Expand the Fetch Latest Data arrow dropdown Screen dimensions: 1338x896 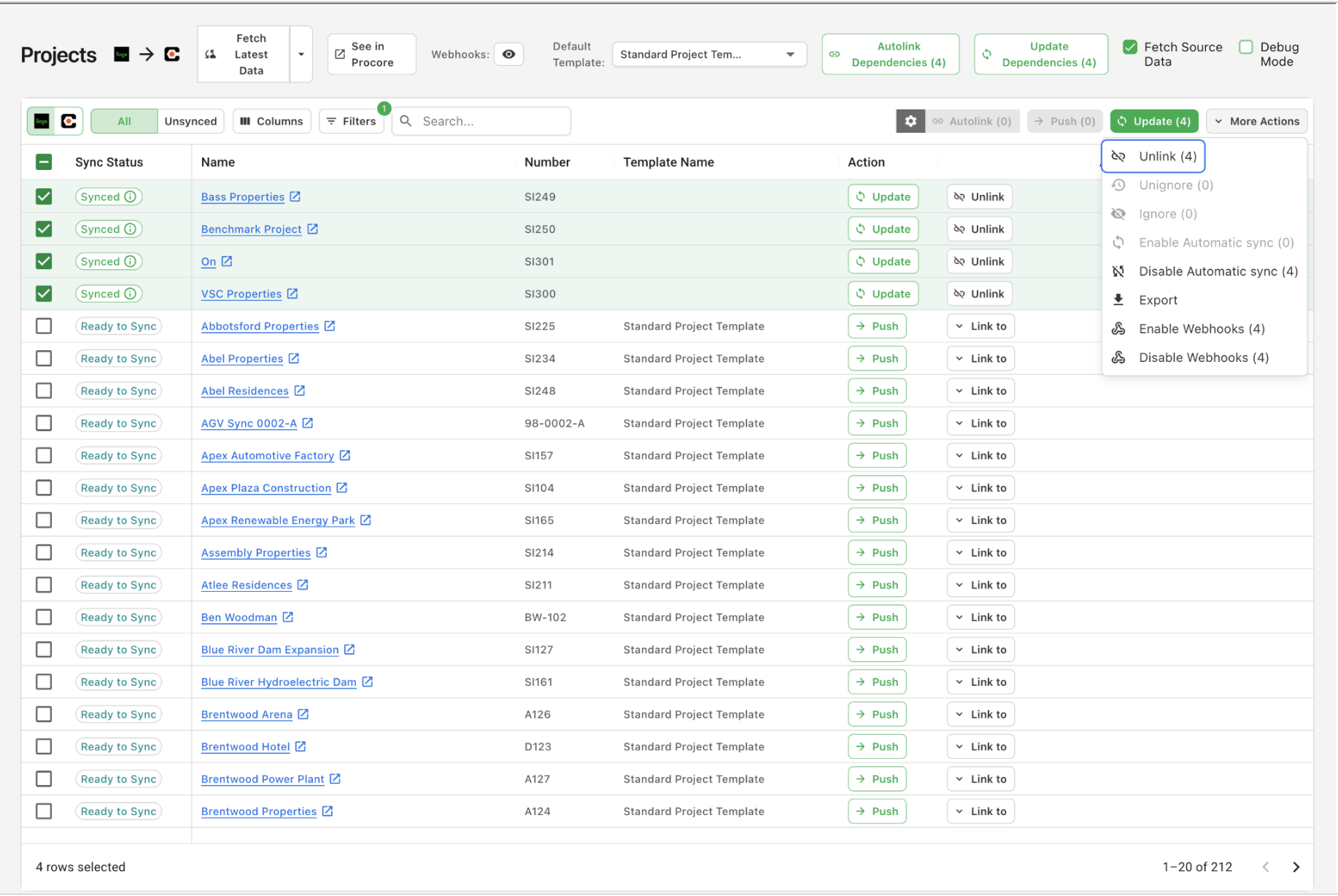coord(301,55)
